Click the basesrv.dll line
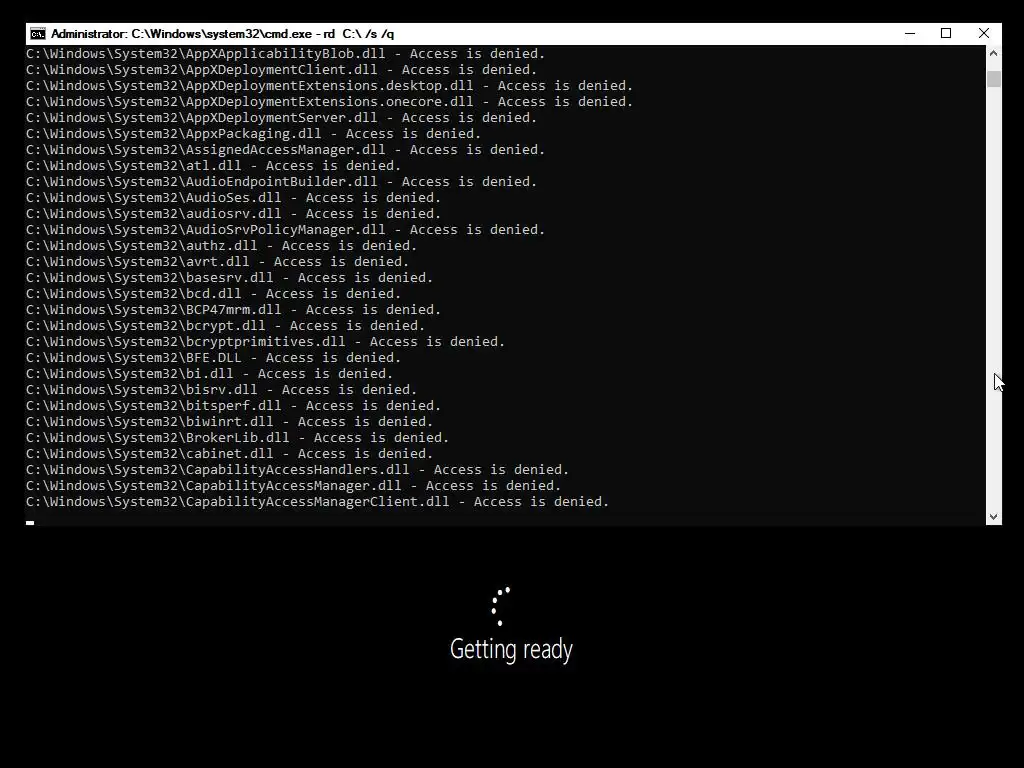 click(230, 278)
